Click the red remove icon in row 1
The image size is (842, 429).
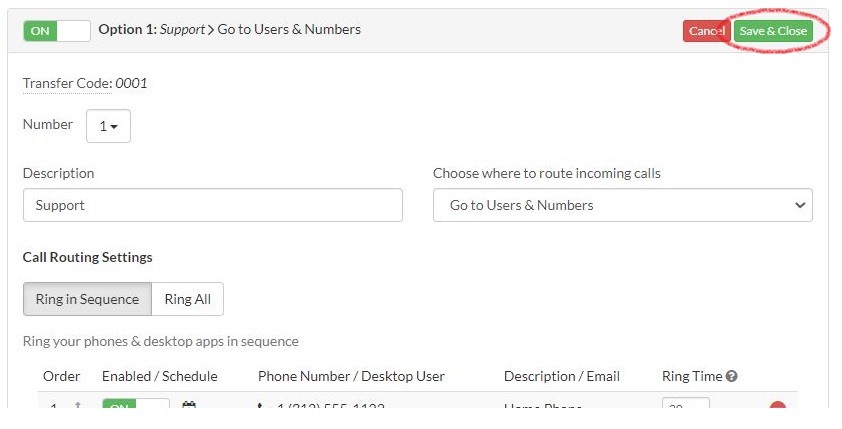coord(777,408)
